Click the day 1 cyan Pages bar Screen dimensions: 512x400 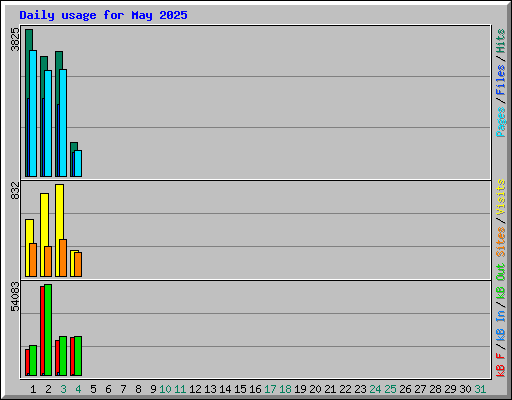pyautogui.click(x=33, y=113)
